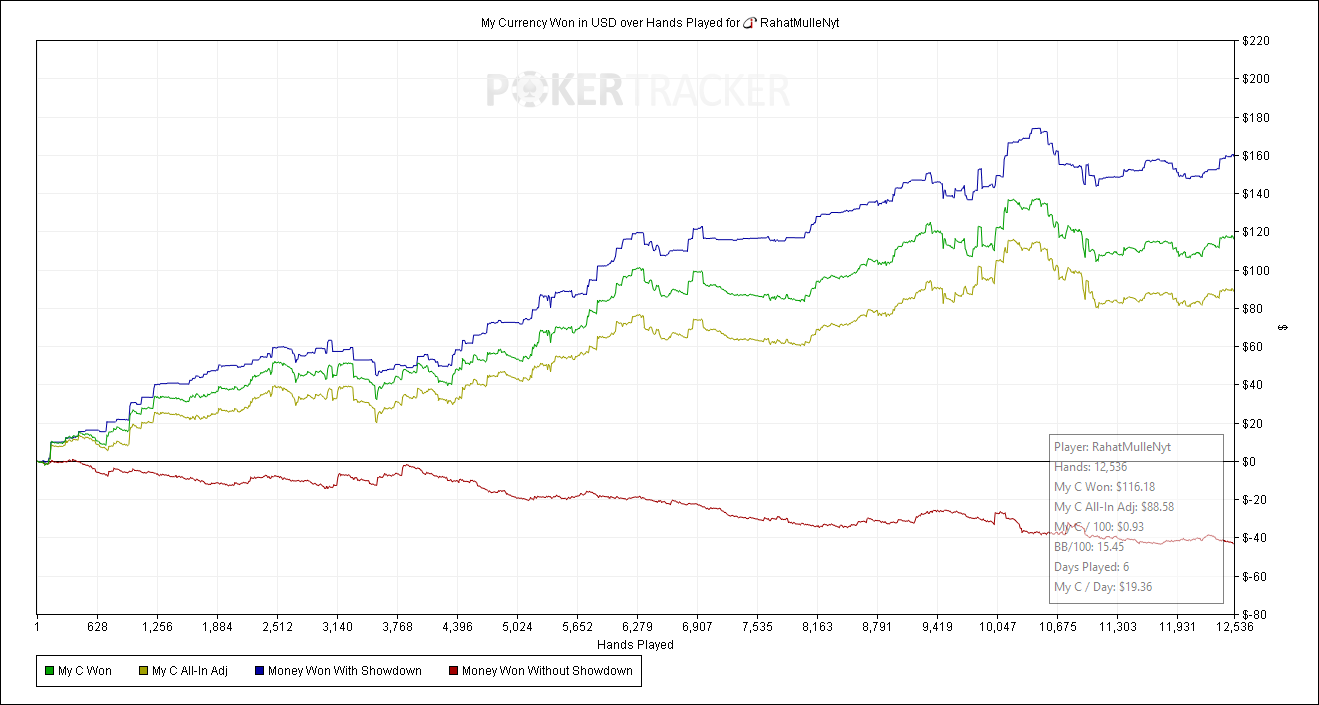The image size is (1319, 705).
Task: Click the $120 label on y-axis
Action: (x=1257, y=232)
